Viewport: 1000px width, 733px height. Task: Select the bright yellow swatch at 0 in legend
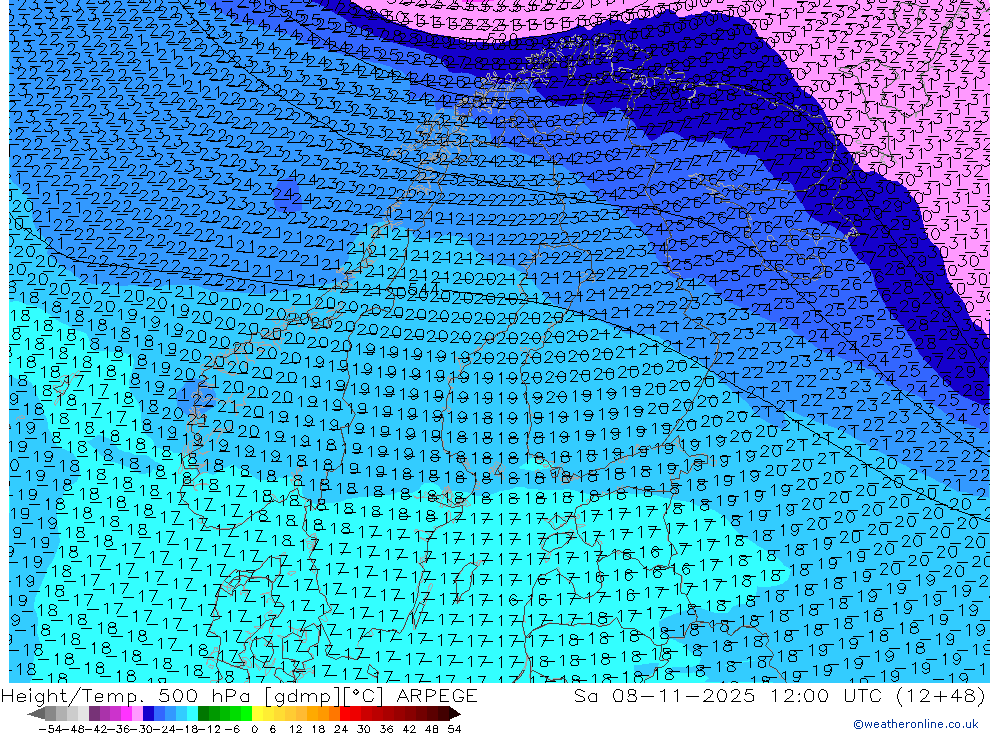(x=258, y=714)
